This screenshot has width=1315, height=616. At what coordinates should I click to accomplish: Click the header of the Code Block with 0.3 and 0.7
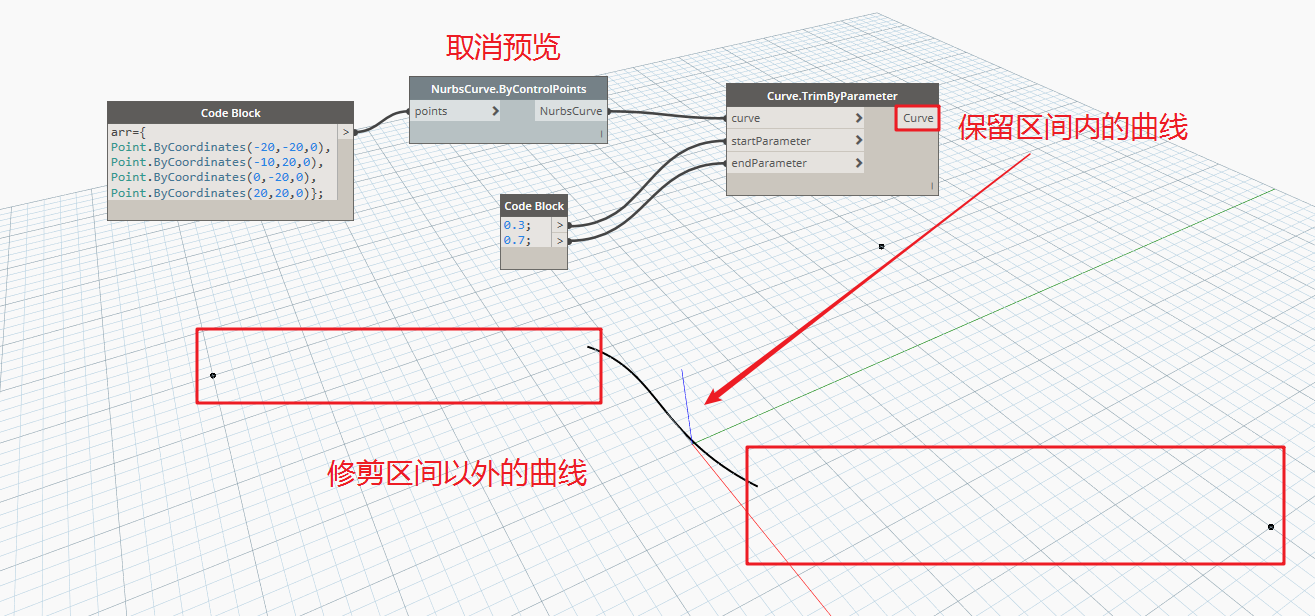(534, 206)
